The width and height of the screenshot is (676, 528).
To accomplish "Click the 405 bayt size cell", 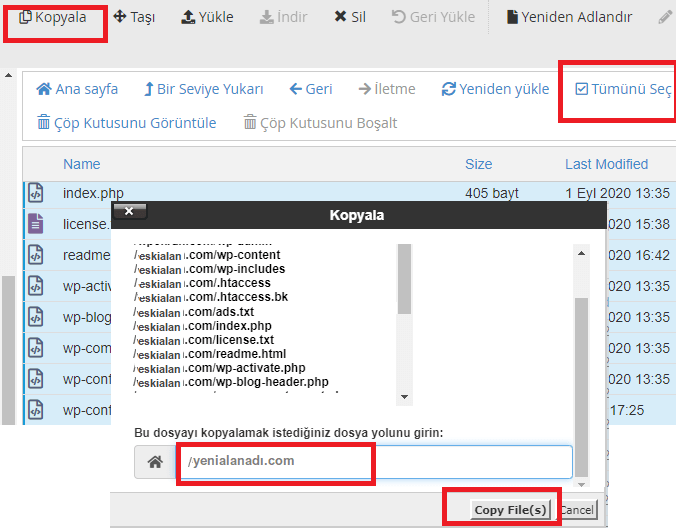I will [x=491, y=193].
